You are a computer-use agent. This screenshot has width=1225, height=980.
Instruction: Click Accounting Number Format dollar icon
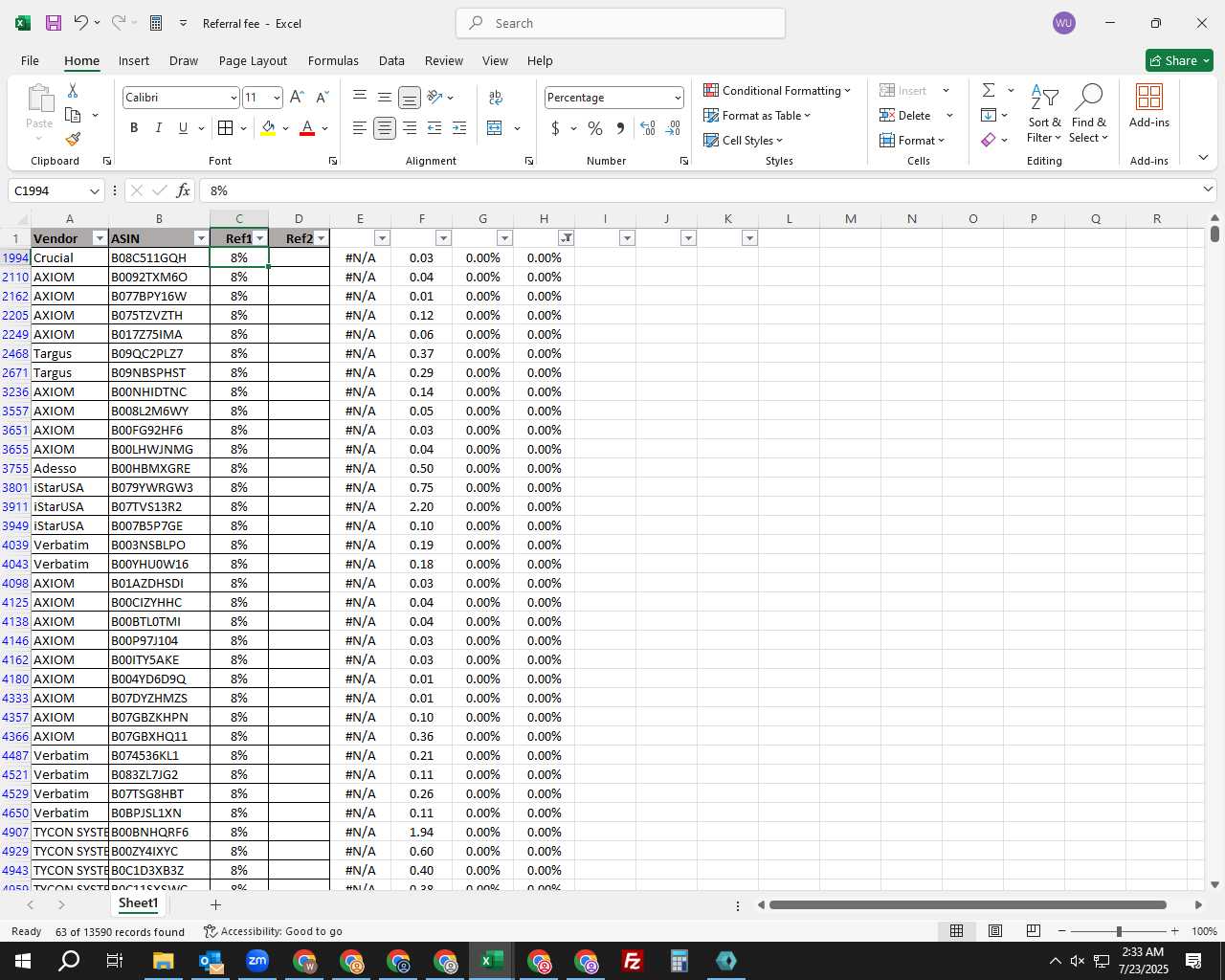point(555,127)
